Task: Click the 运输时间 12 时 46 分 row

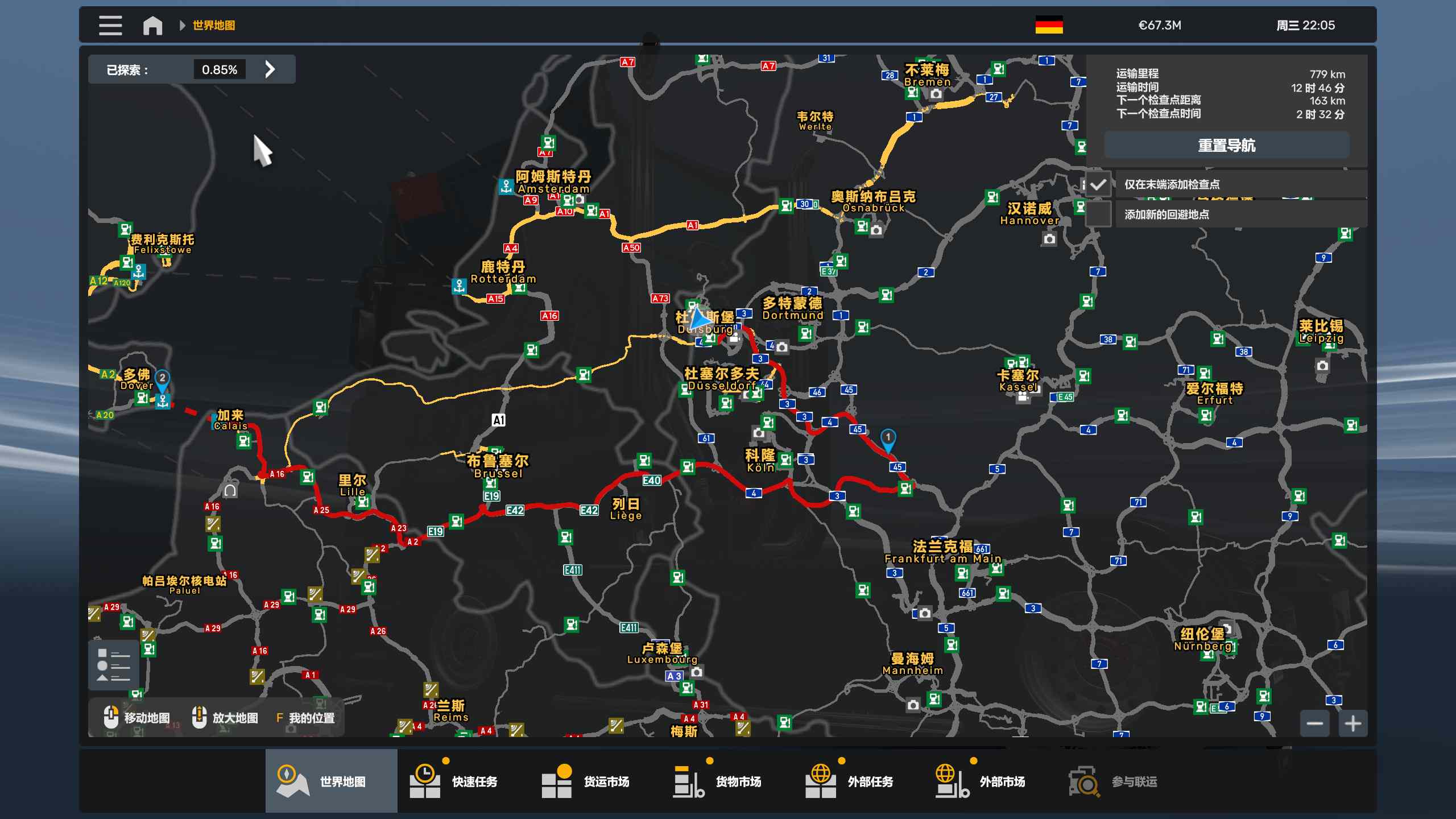Action: pyautogui.click(x=1230, y=88)
